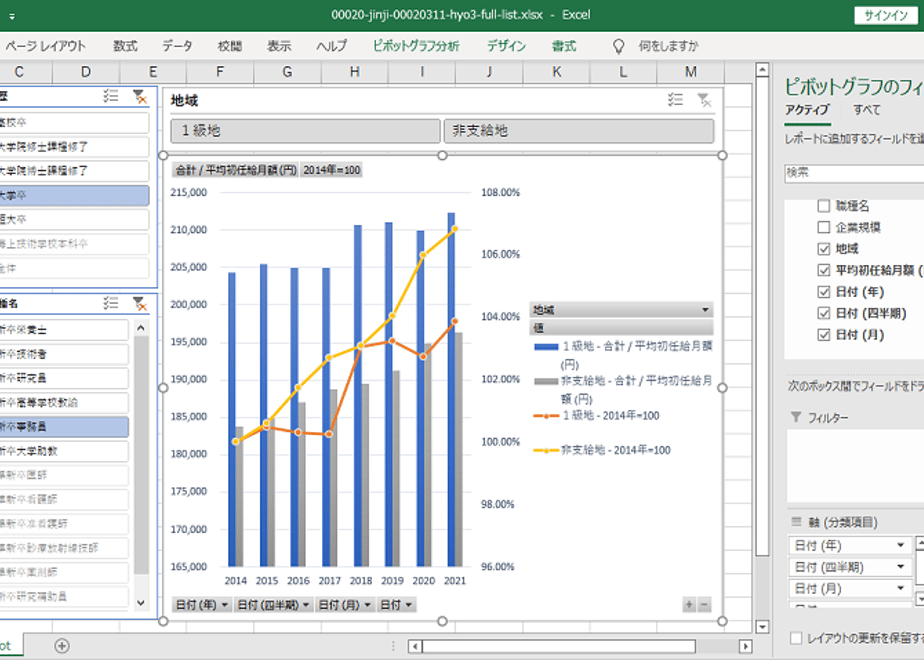Collapse entire chart field with minus button
The image size is (924, 660).
(704, 604)
